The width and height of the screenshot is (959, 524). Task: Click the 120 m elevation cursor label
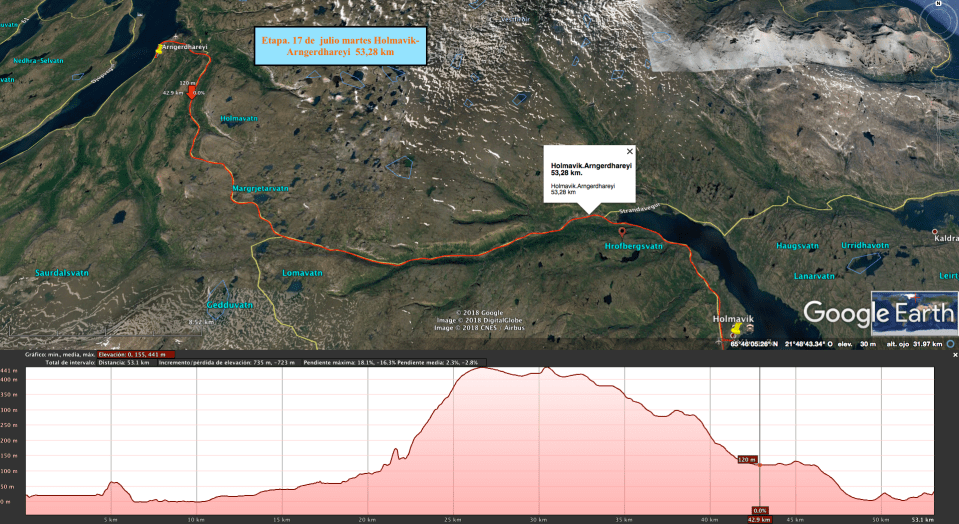coord(746,460)
